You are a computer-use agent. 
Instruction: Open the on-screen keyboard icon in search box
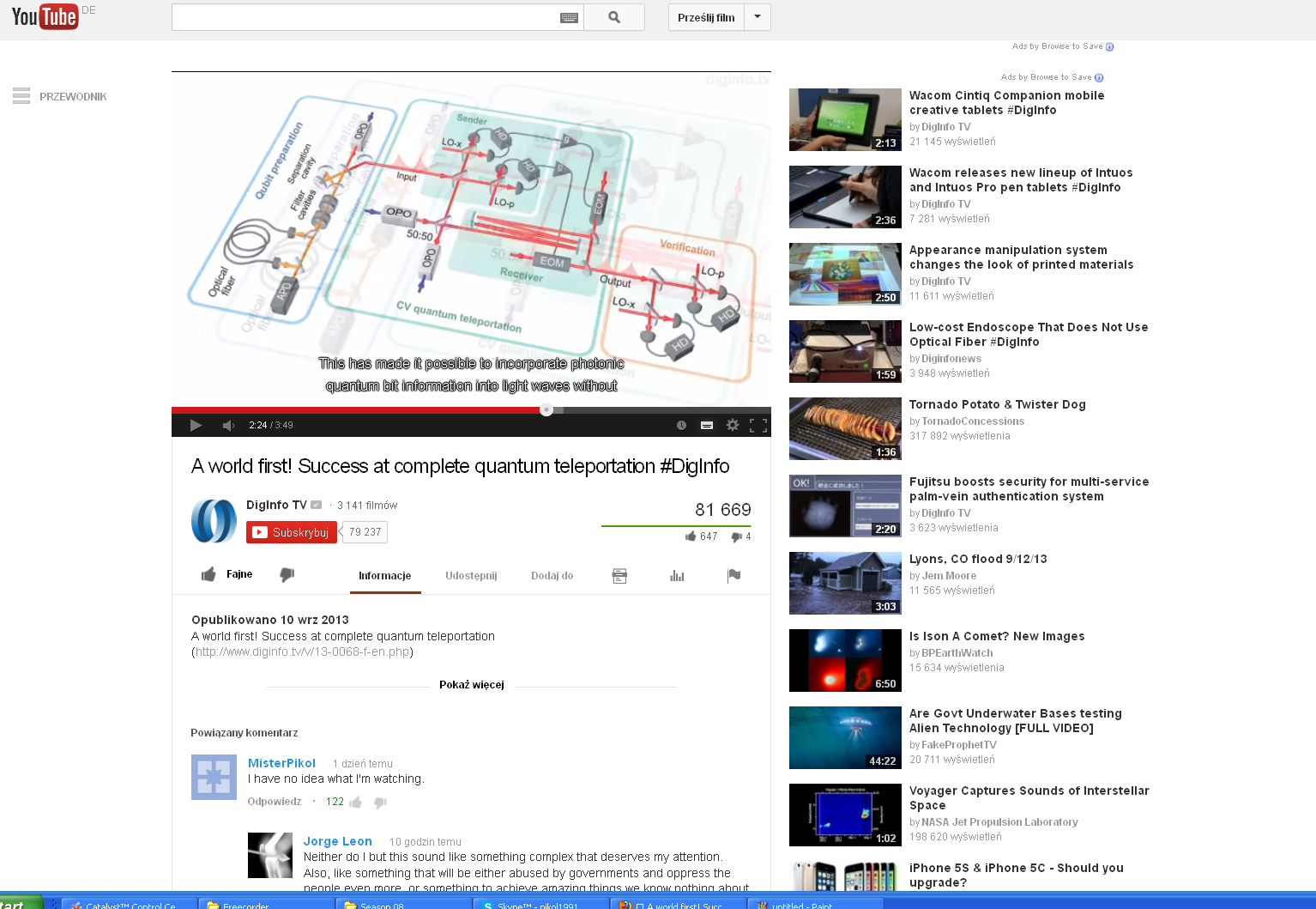[x=569, y=17]
